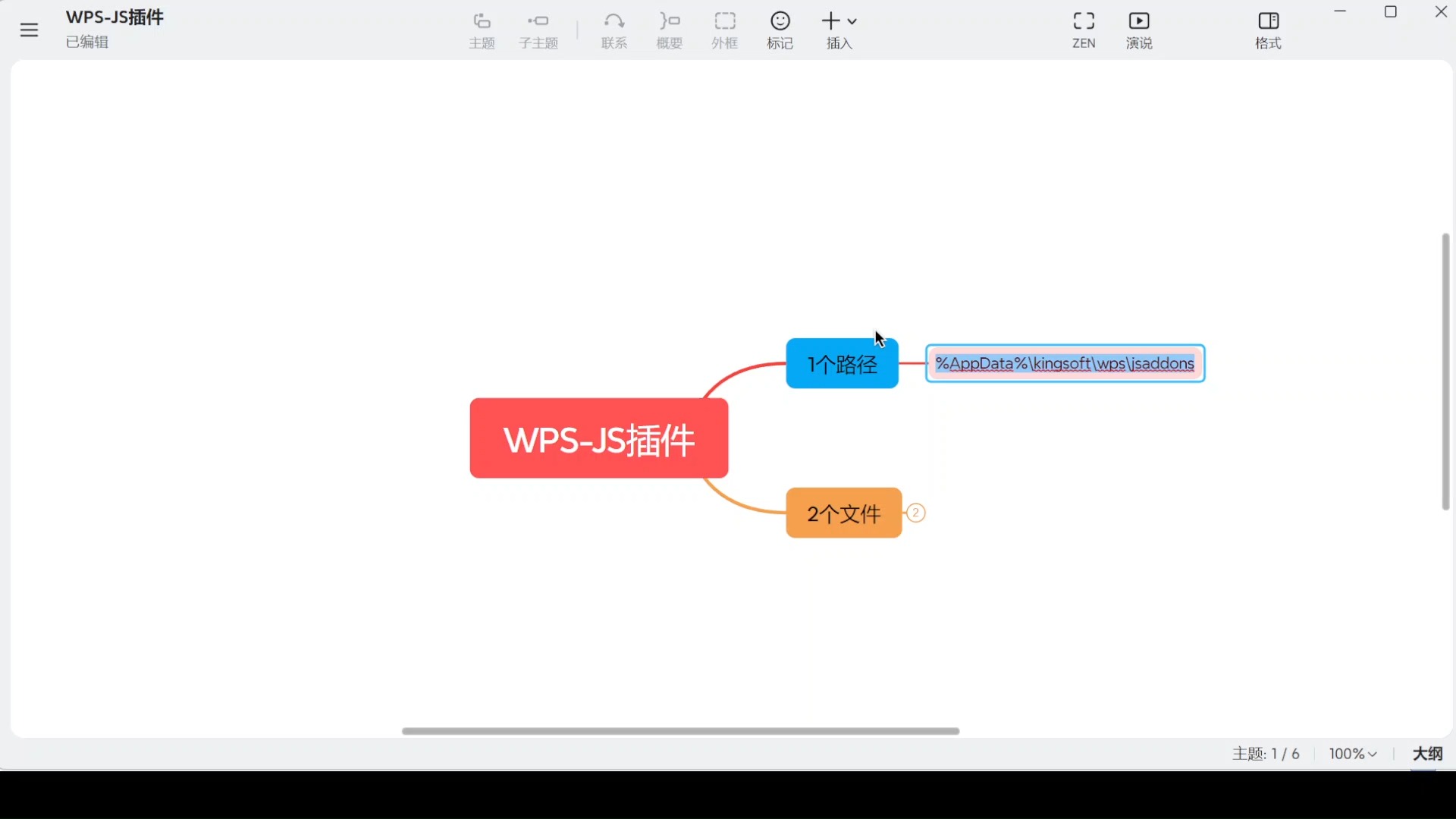Minimize the mind map window

[1341, 11]
